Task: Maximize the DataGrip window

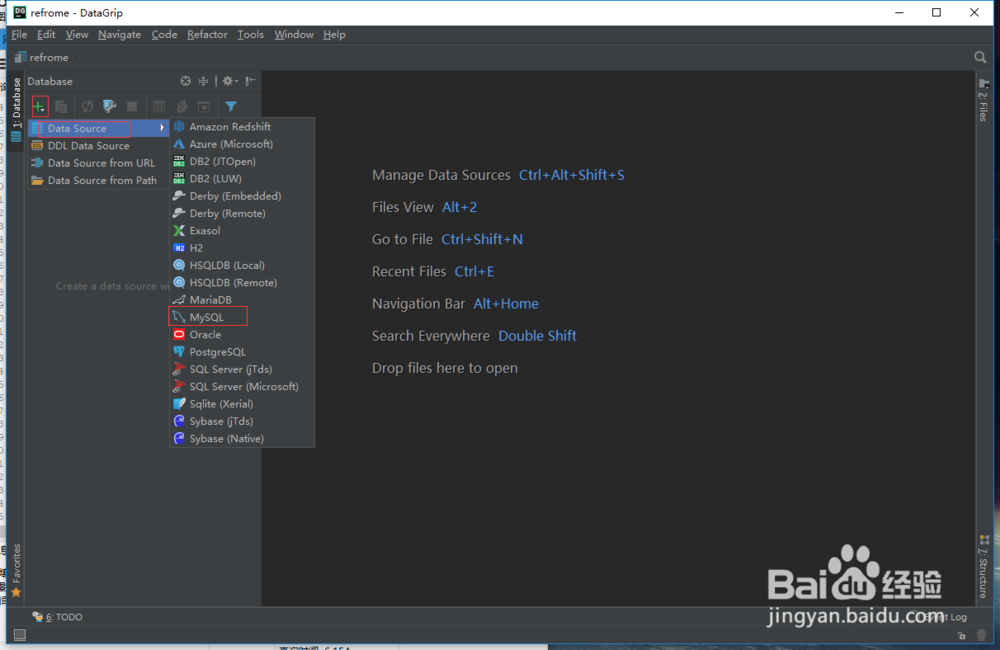Action: (936, 13)
